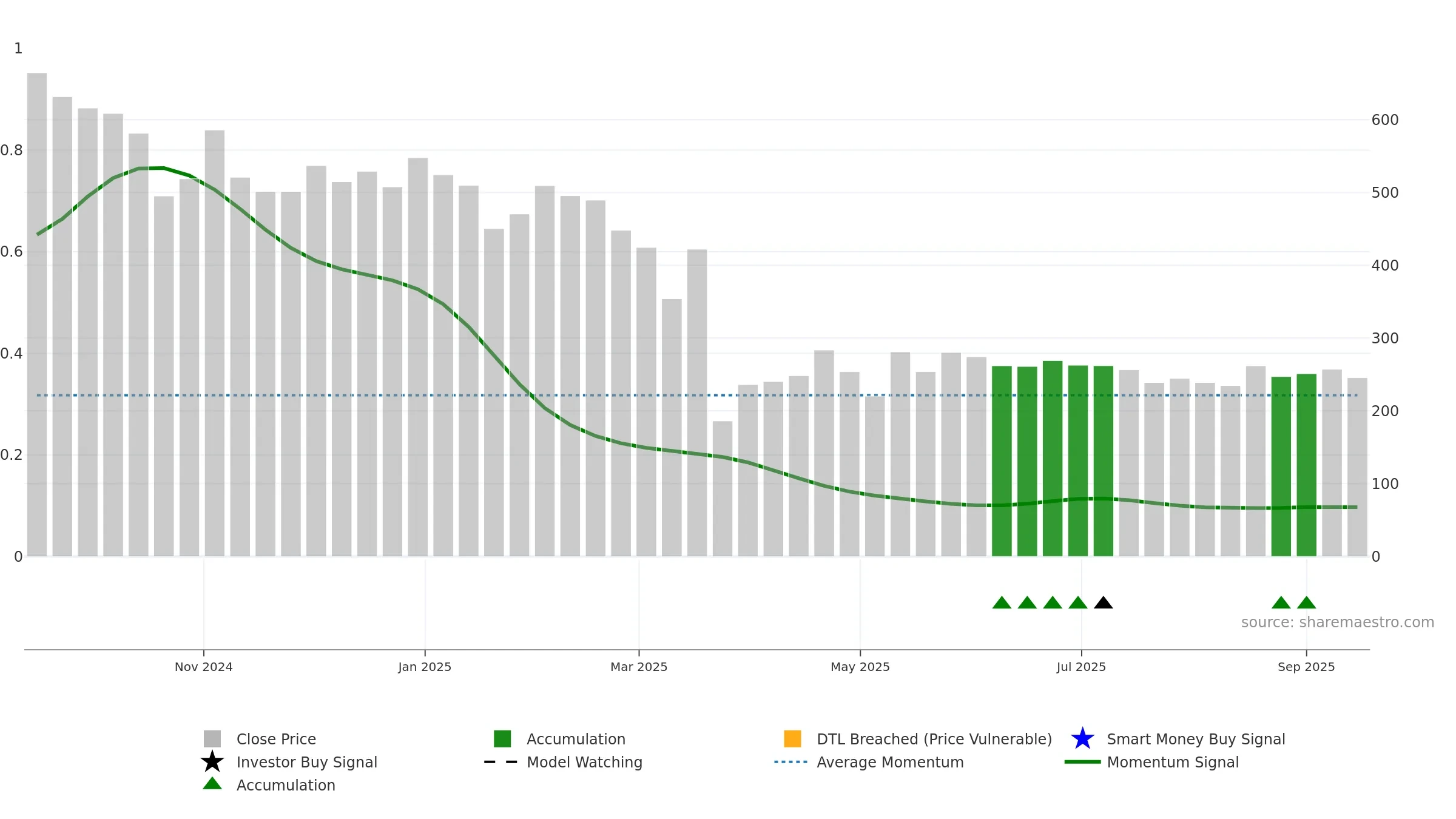Click the '400' right axis value
Image resolution: width=1456 pixels, height=819 pixels.
point(1385,265)
